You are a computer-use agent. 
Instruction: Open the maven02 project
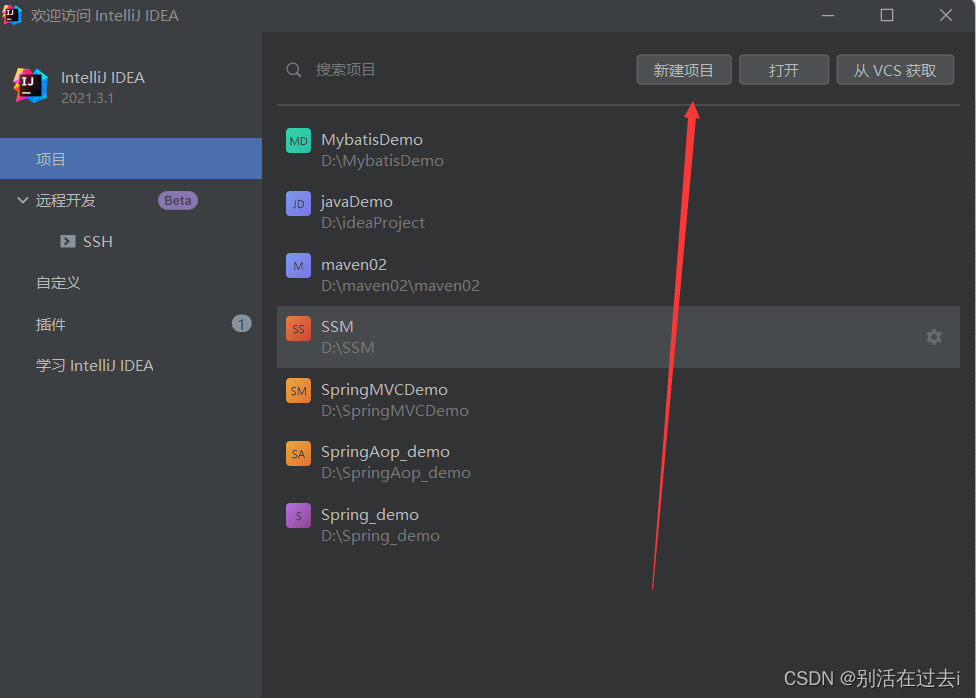coord(354,265)
